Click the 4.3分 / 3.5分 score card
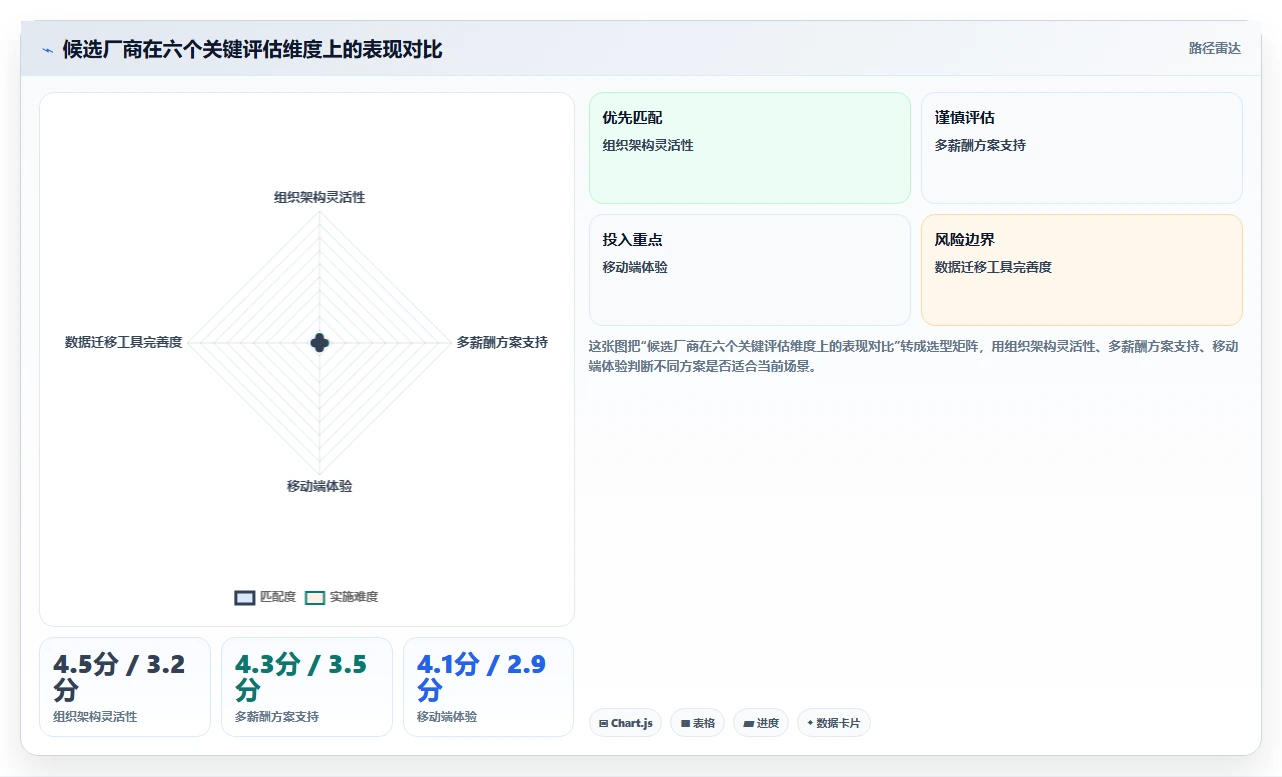The width and height of the screenshot is (1282, 777). (x=307, y=687)
